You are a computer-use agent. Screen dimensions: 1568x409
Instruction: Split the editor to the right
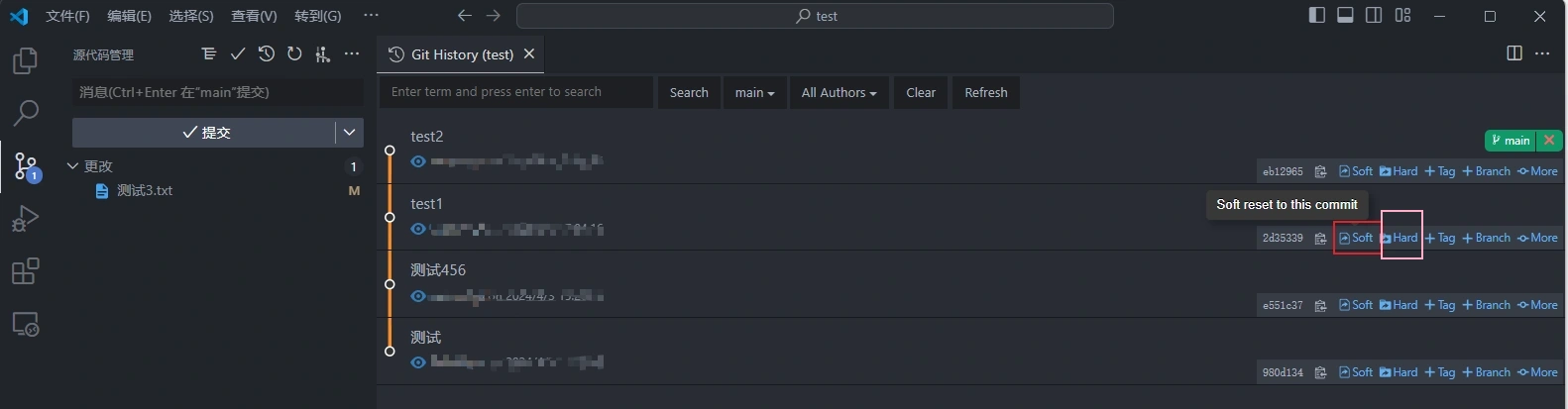[1514, 53]
